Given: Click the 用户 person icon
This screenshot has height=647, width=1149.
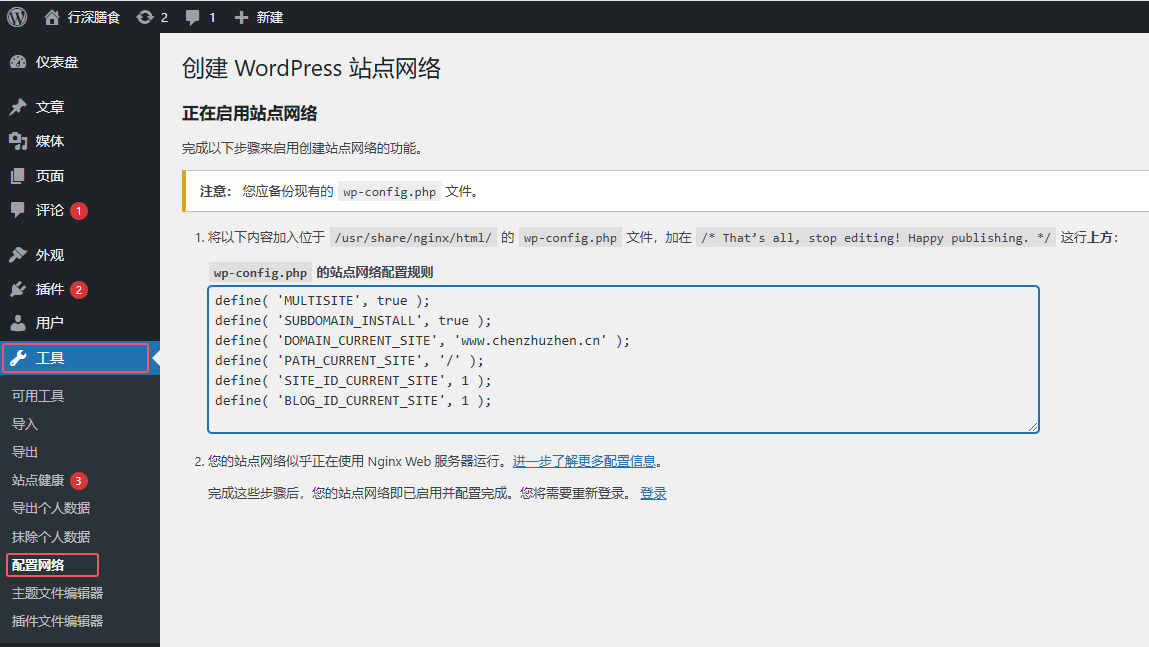Looking at the screenshot, I should click(18, 323).
